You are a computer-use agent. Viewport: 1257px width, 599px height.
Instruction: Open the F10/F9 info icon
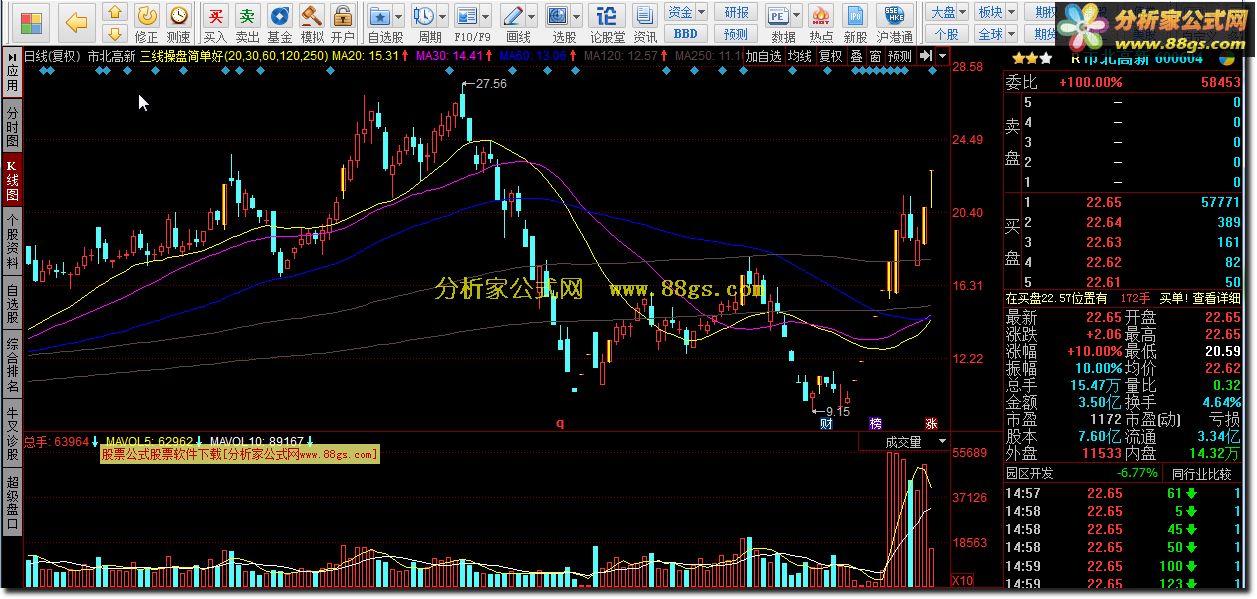469,23
